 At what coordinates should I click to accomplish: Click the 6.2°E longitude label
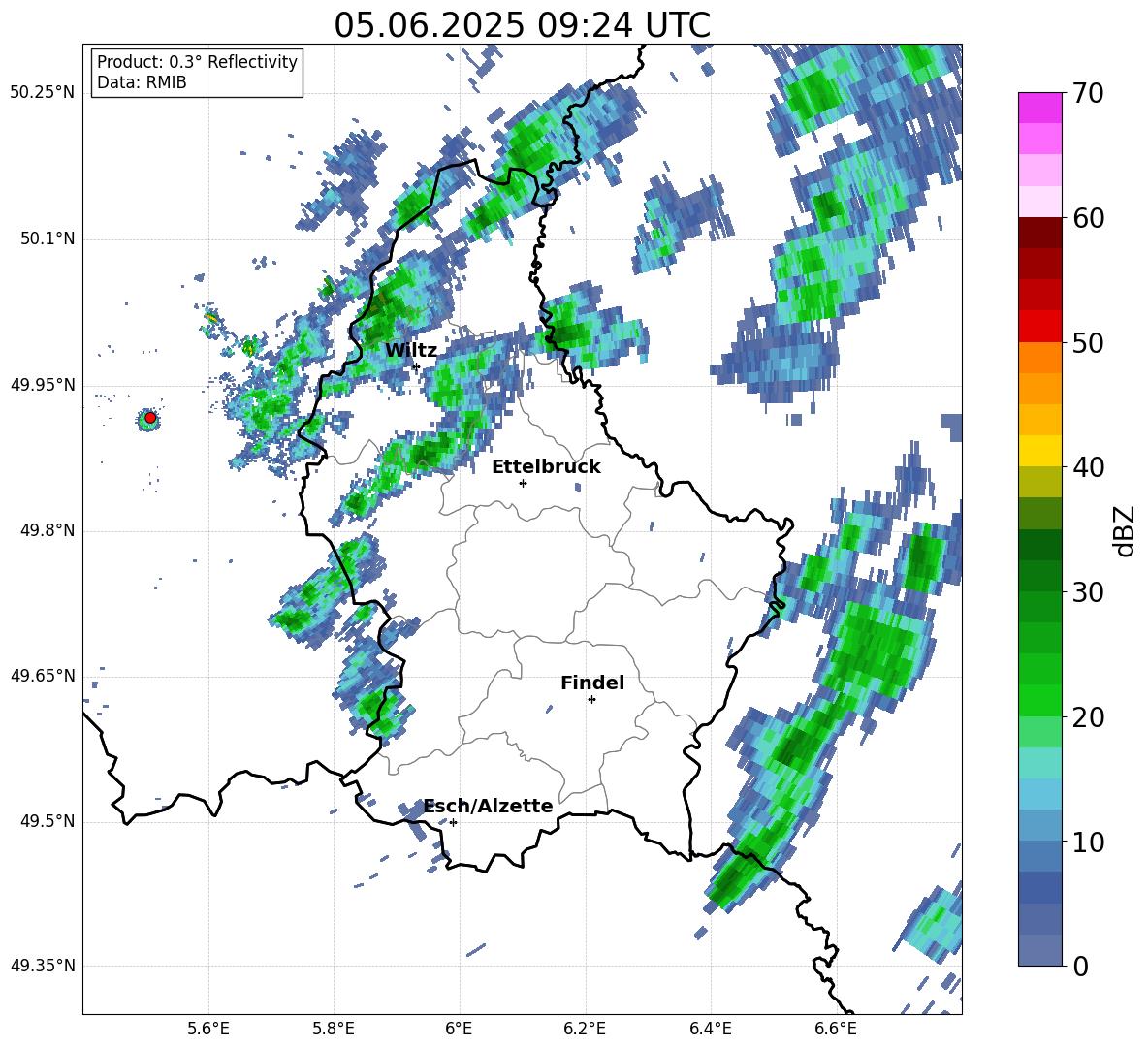pos(585,1030)
